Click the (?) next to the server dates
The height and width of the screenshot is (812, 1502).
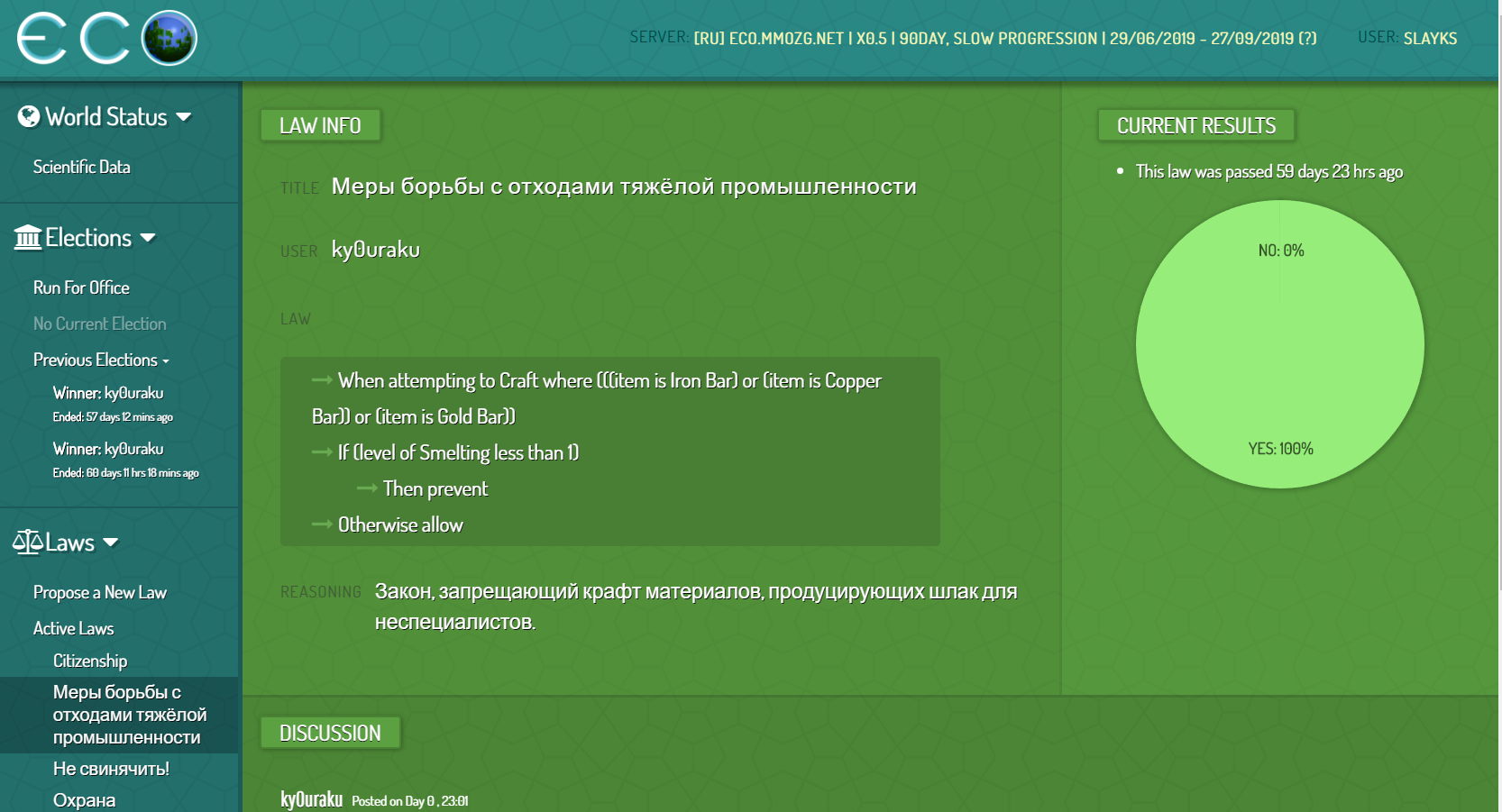point(1308,38)
